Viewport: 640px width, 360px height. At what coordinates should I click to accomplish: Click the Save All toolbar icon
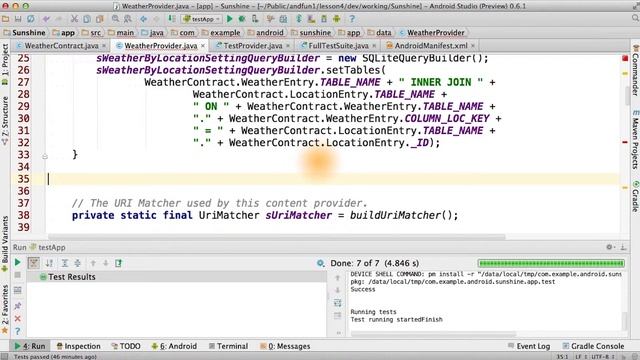(18, 19)
